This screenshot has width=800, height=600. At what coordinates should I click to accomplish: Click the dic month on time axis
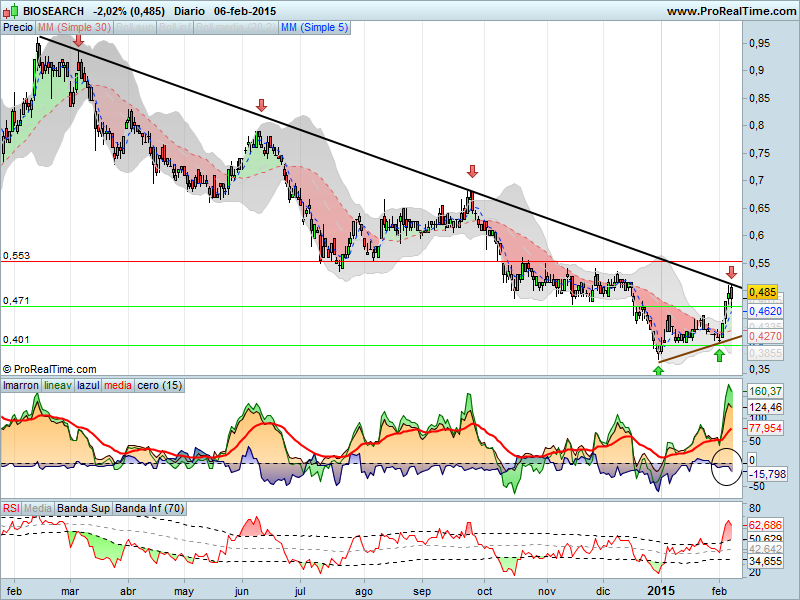pyautogui.click(x=603, y=591)
